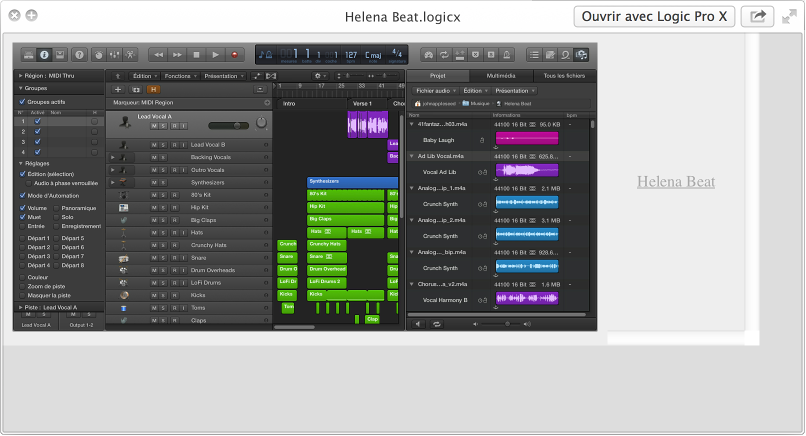
Task: Expand the Backing Vocals track stack
Action: point(113,157)
